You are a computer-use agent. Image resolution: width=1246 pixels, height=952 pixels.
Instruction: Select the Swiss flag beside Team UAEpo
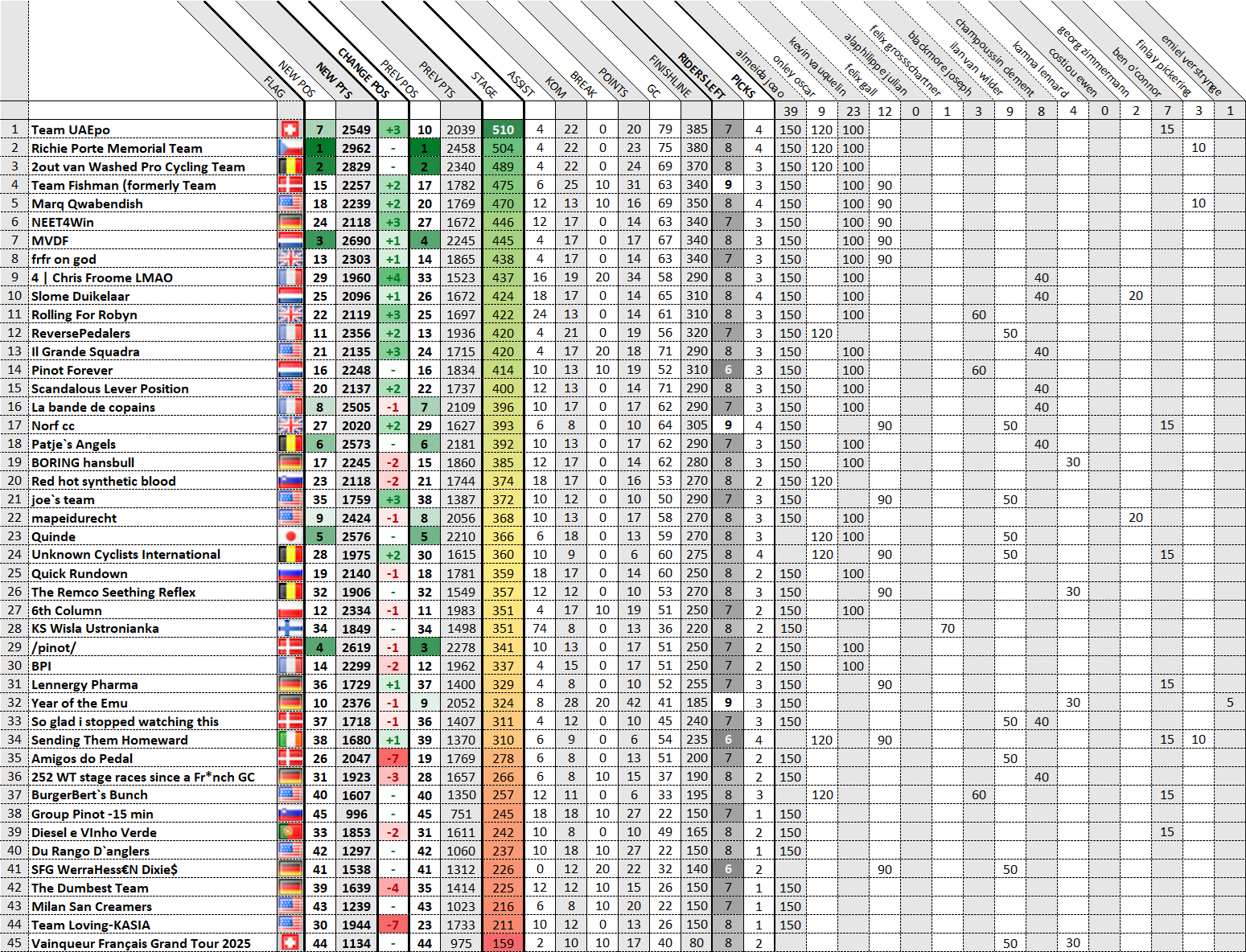[290, 129]
